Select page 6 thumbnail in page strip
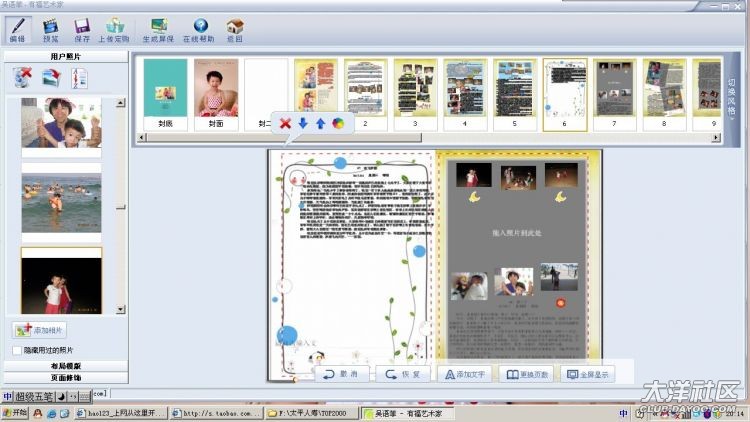This screenshot has height=422, width=750. click(564, 93)
